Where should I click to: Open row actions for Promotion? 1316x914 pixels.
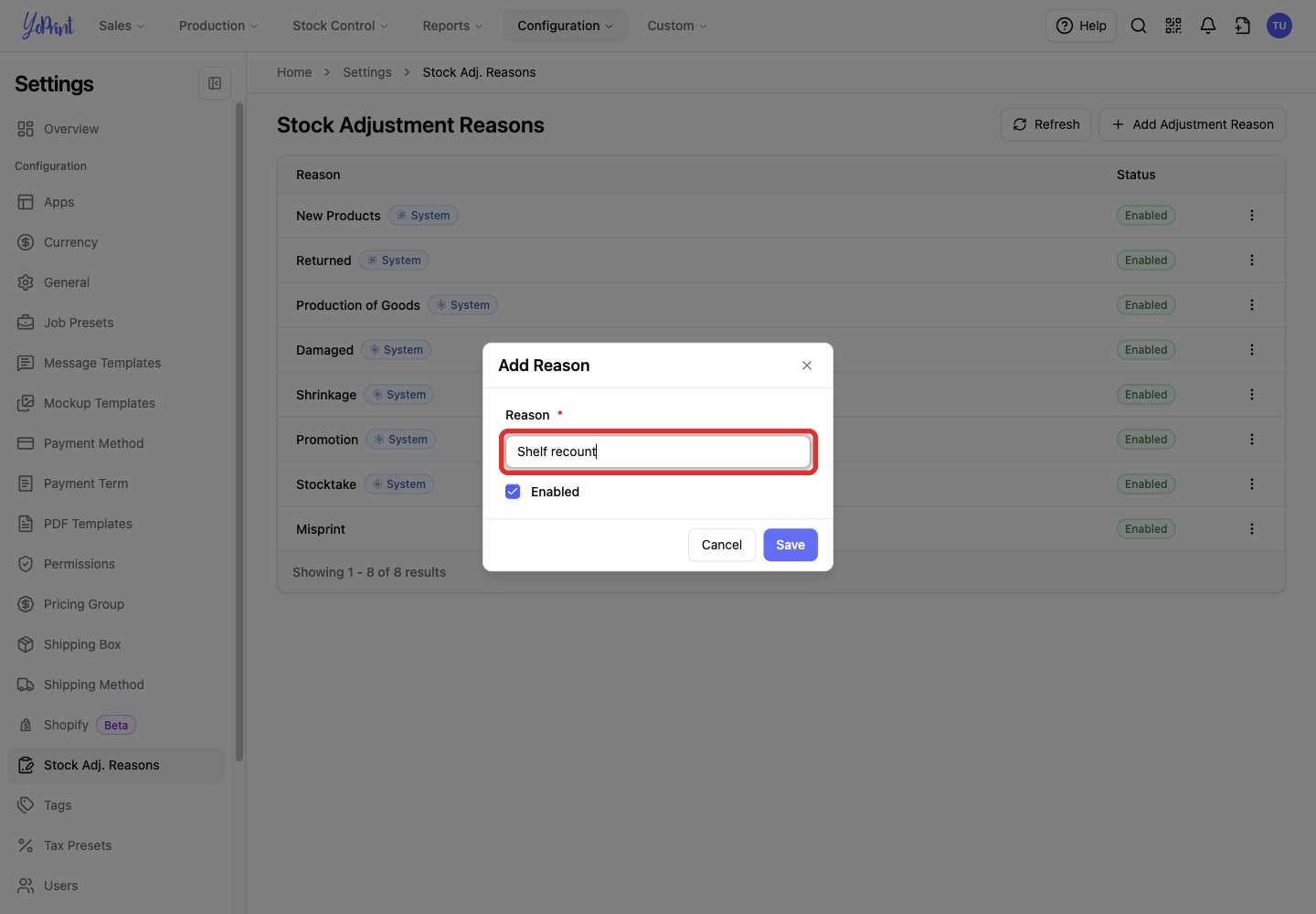pos(1252,440)
